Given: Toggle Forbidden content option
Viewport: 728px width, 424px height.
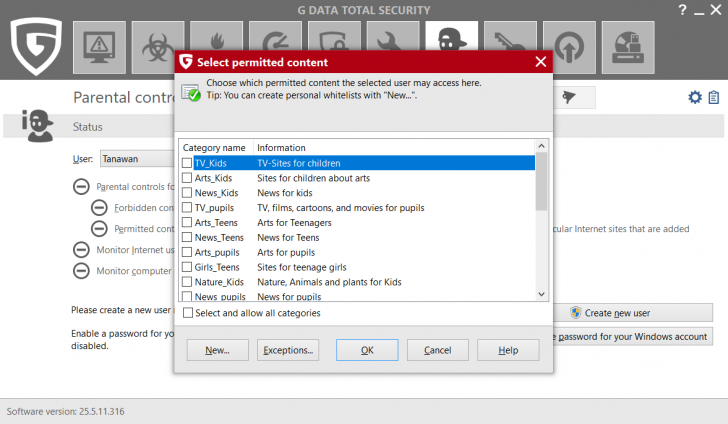Looking at the screenshot, I should click(x=99, y=208).
